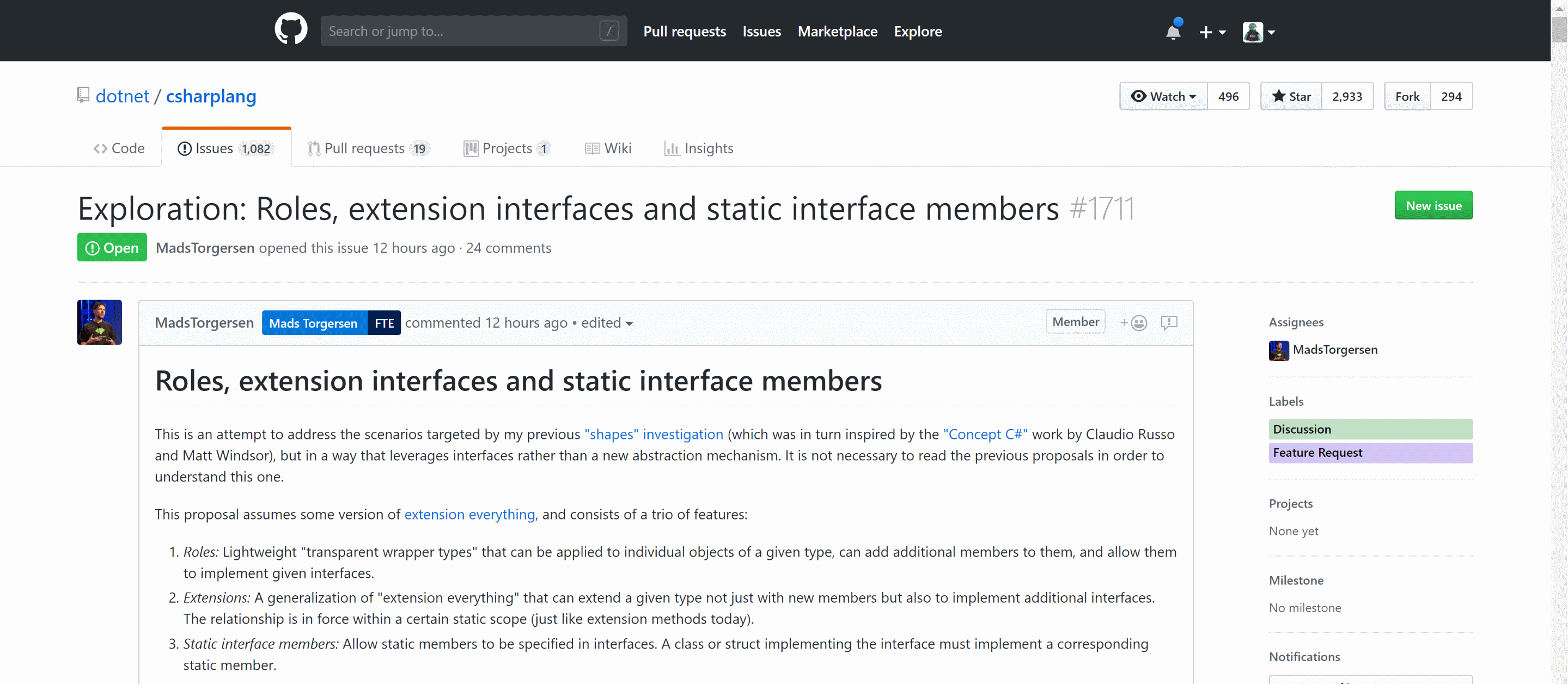Focus the Search or jump to field
The height and width of the screenshot is (684, 1568).
pos(474,30)
